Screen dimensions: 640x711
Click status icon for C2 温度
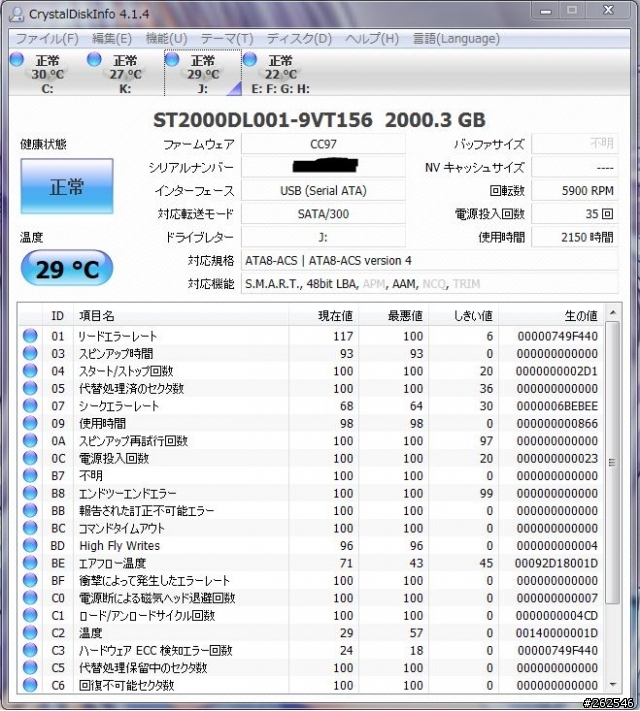pos(30,633)
